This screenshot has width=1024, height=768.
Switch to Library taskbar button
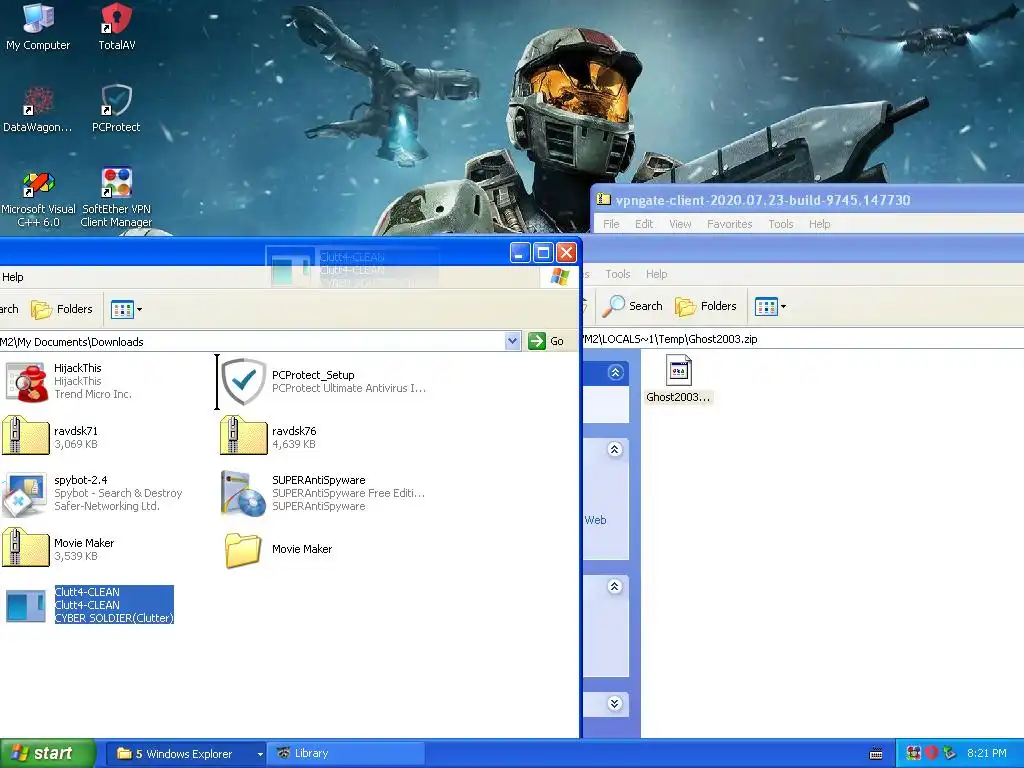coord(347,754)
